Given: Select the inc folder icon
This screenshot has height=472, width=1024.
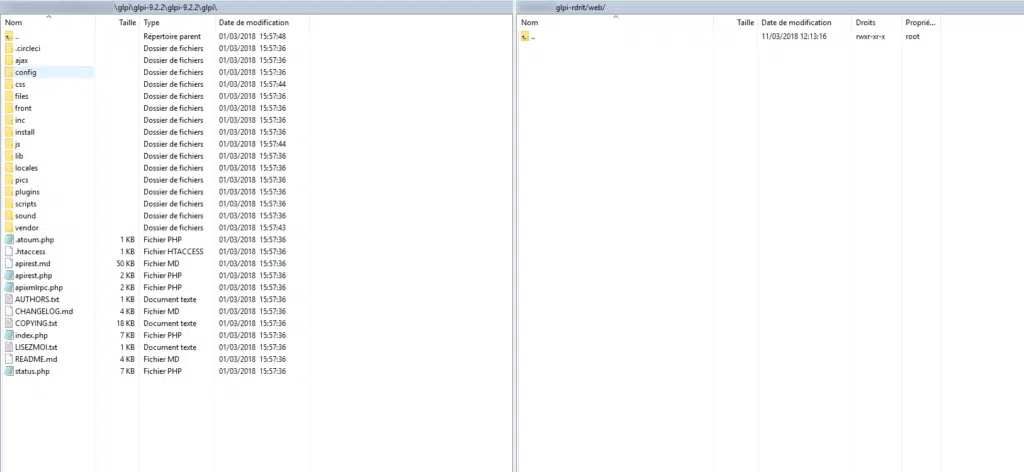Looking at the screenshot, I should (x=8, y=120).
